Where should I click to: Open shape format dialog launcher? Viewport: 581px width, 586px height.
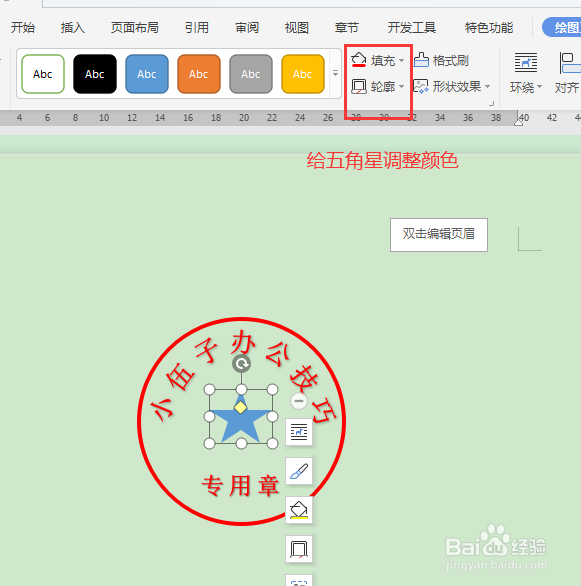tap(492, 104)
